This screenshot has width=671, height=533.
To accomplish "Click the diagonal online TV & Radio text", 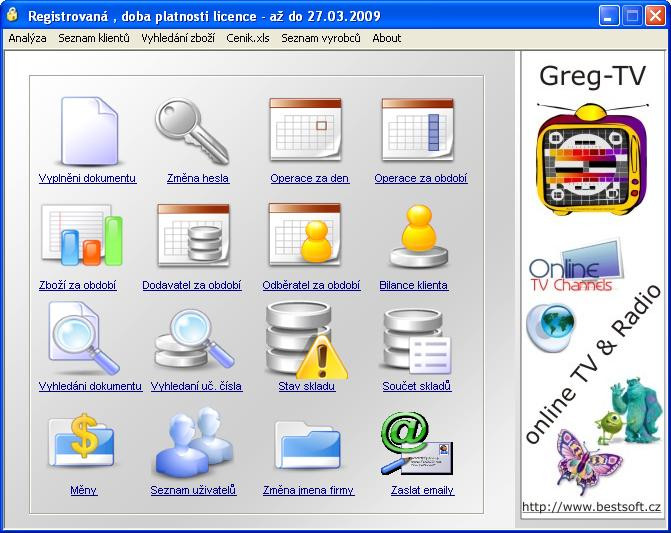I will pyautogui.click(x=593, y=364).
